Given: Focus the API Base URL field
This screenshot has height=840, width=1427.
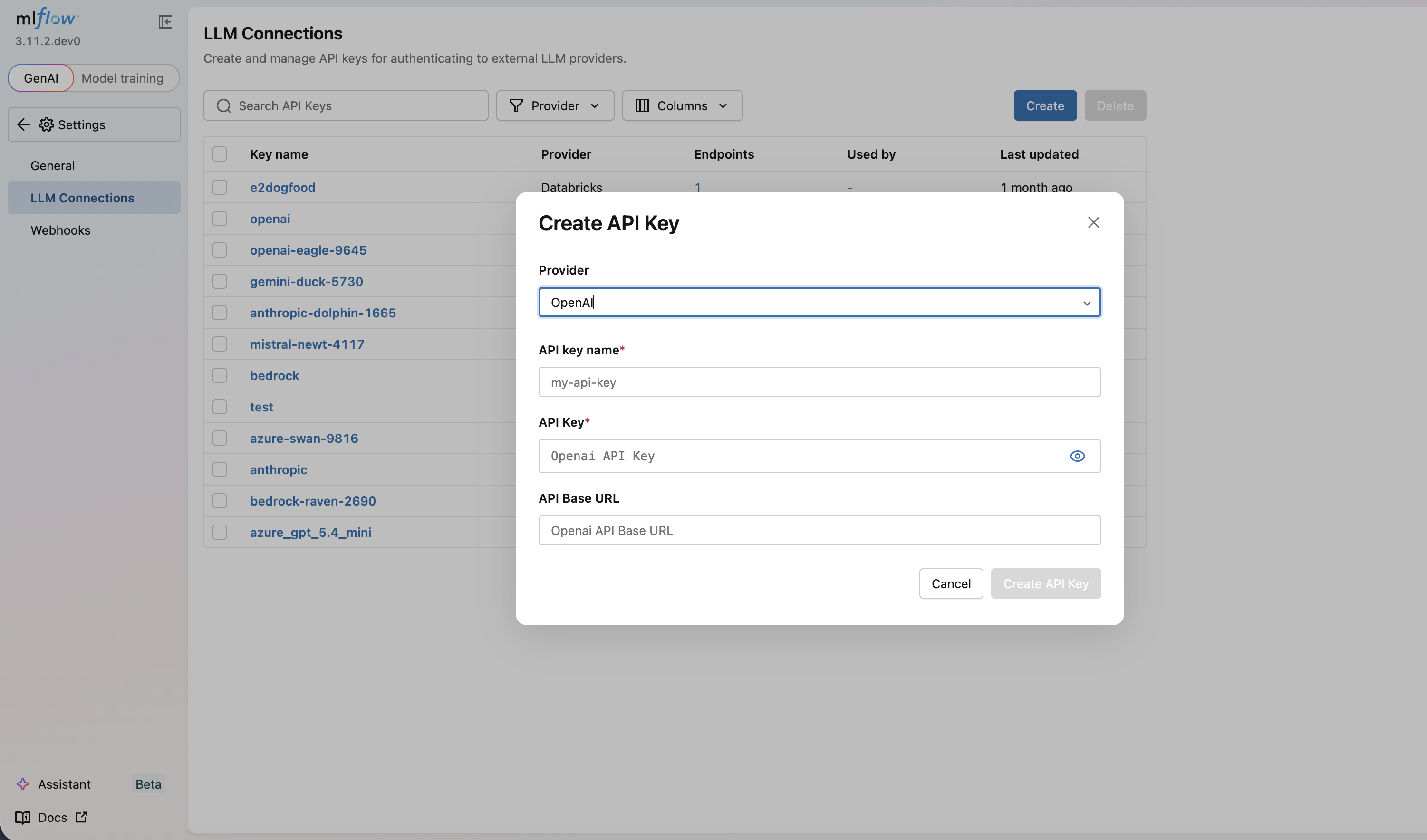Looking at the screenshot, I should pyautogui.click(x=820, y=530).
